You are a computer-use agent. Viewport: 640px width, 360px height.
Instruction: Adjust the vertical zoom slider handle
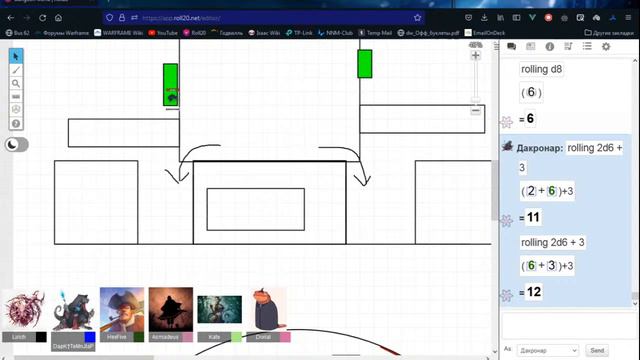(x=476, y=99)
